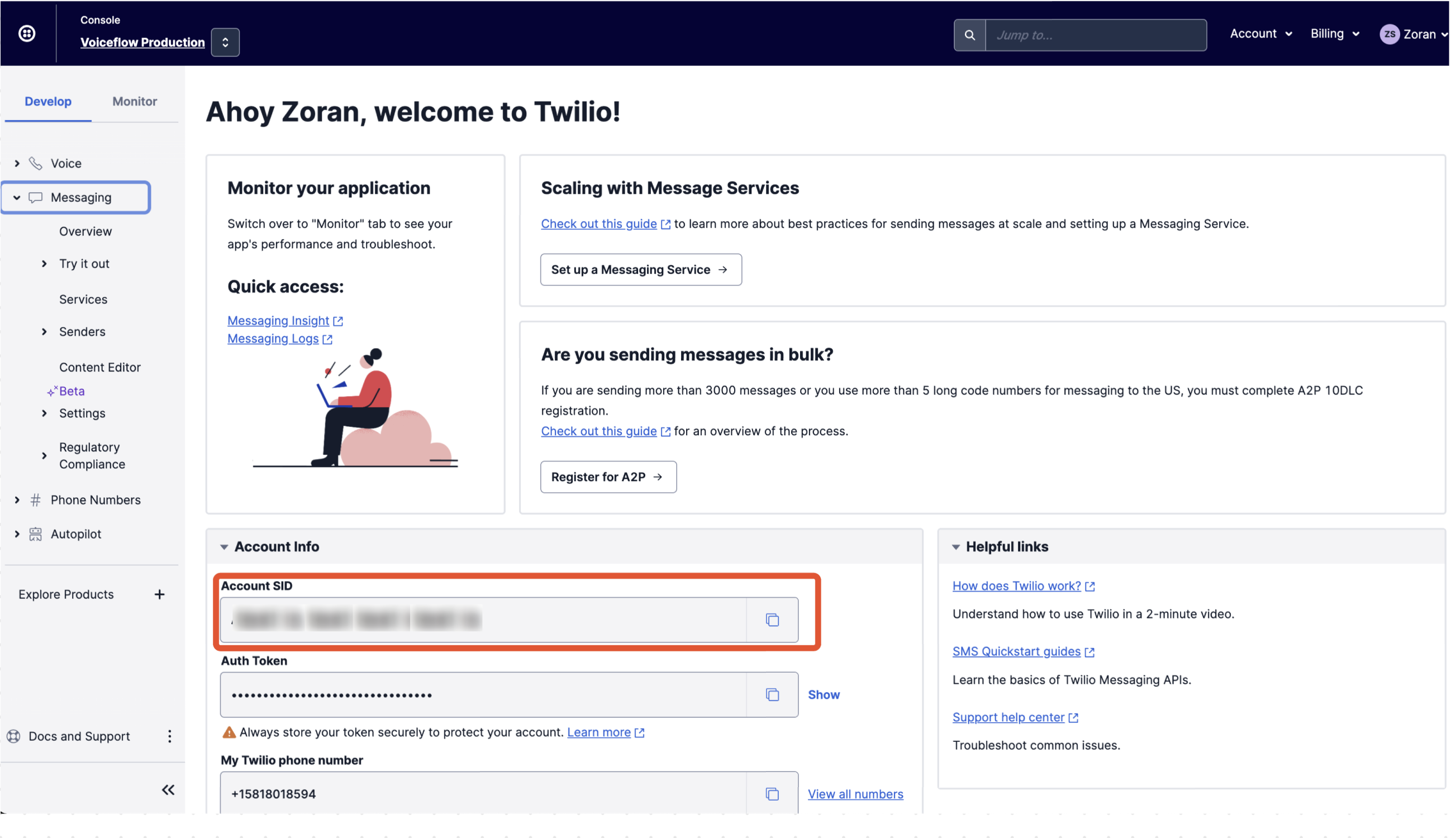Click Set up a Messaging Service button

click(640, 269)
